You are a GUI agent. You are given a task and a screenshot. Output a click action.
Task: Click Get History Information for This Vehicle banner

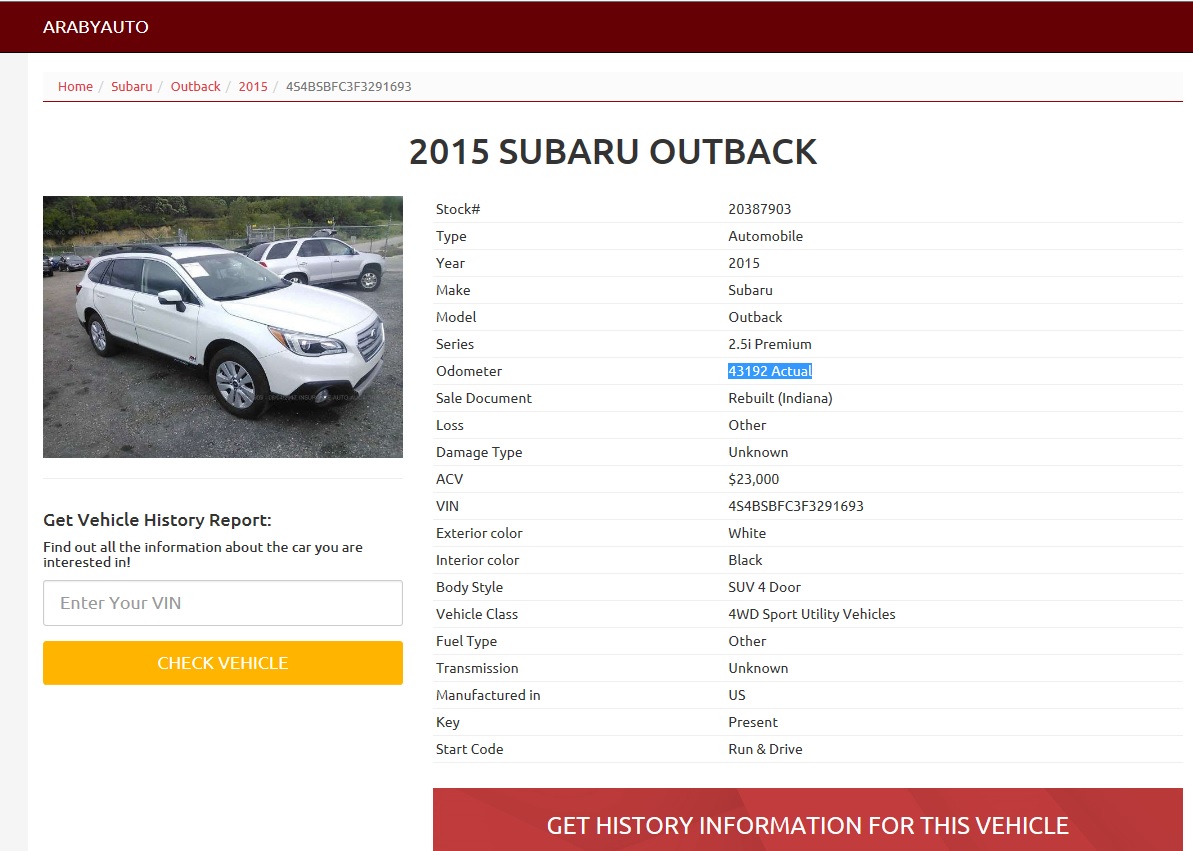[x=807, y=820]
